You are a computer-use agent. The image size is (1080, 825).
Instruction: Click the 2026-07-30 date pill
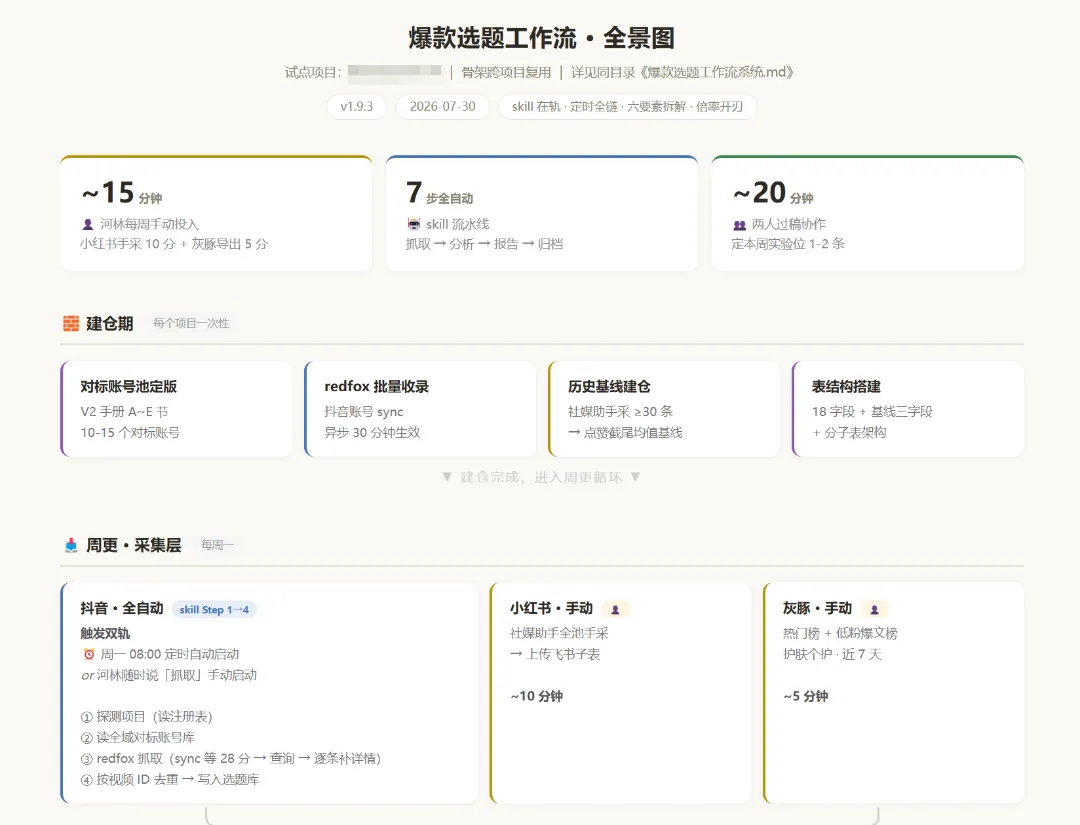(x=442, y=107)
